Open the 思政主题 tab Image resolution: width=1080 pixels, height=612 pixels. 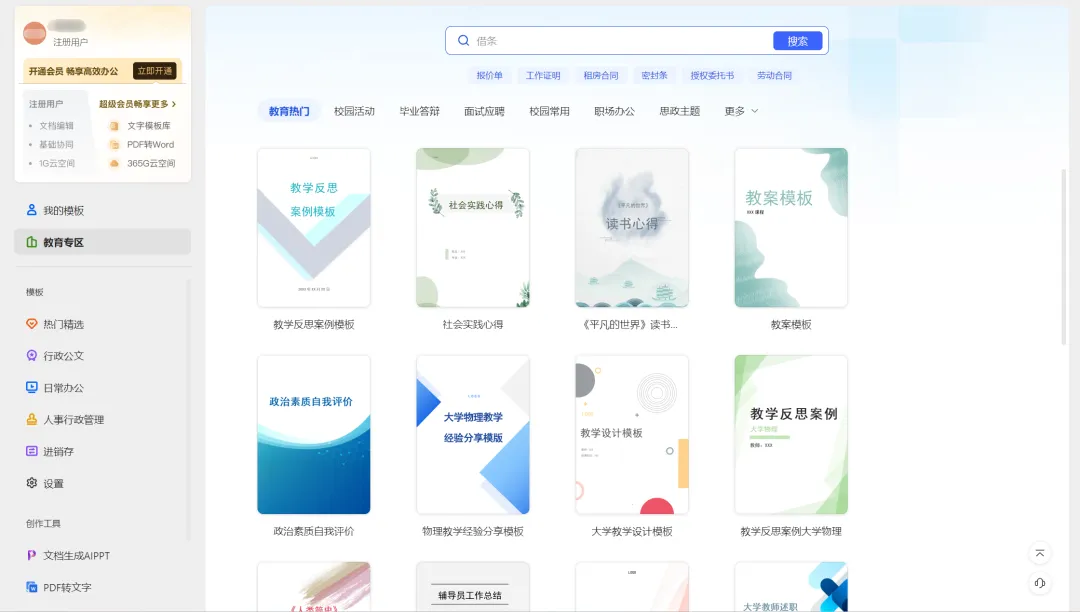(x=680, y=111)
